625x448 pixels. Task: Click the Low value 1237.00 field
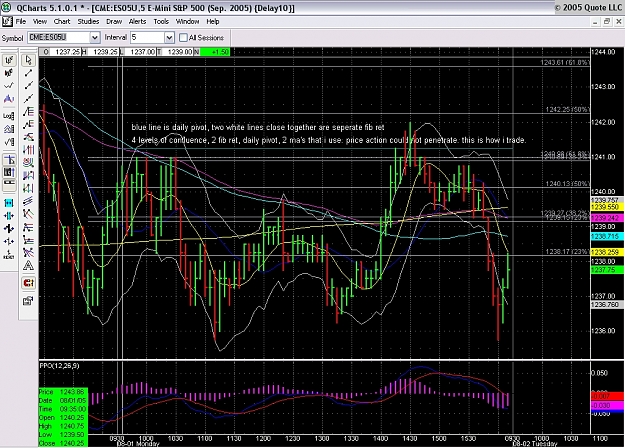coord(140,52)
